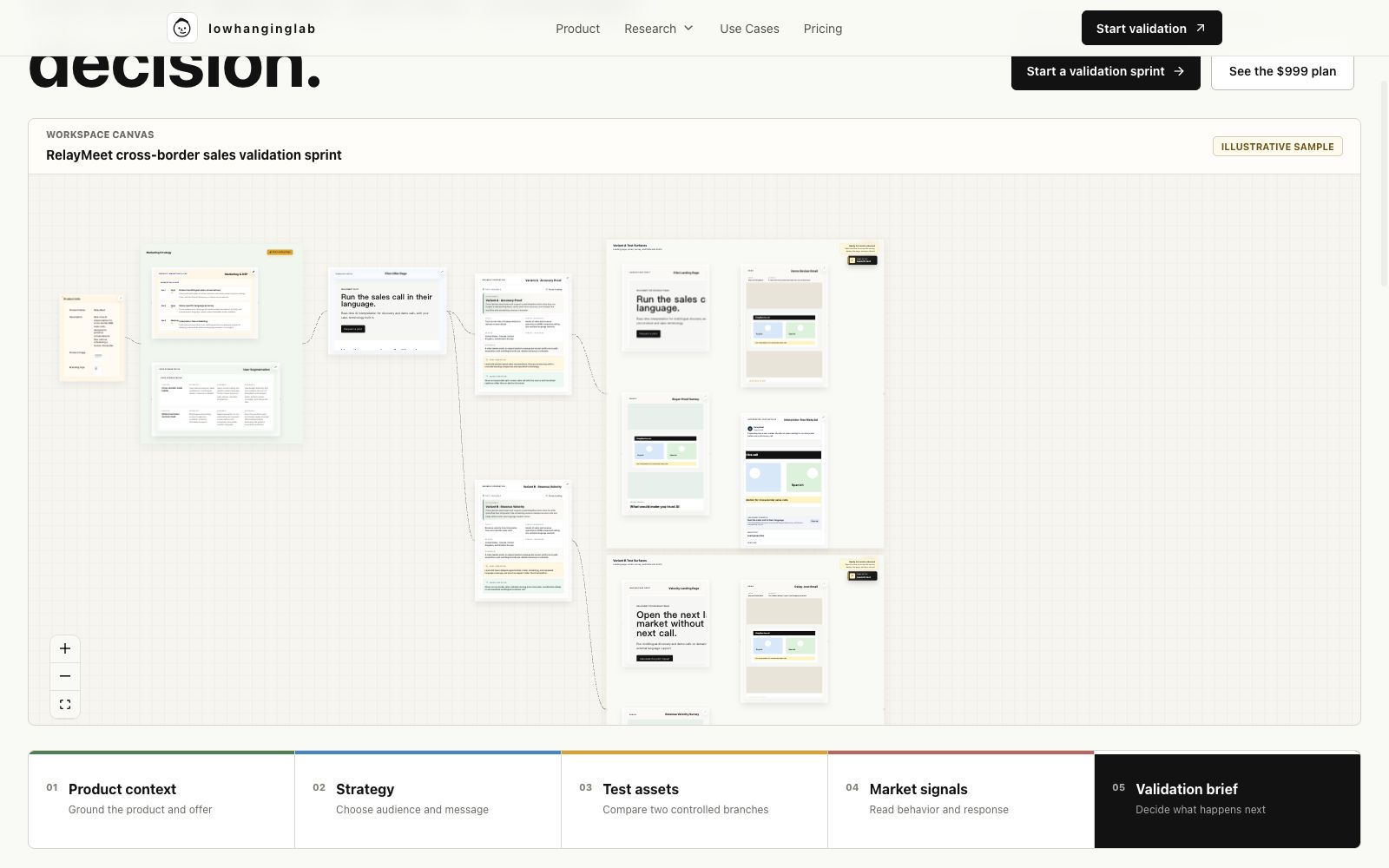1389x868 pixels.
Task: Select the Interpreter Meta Ad card
Action: 783,480
